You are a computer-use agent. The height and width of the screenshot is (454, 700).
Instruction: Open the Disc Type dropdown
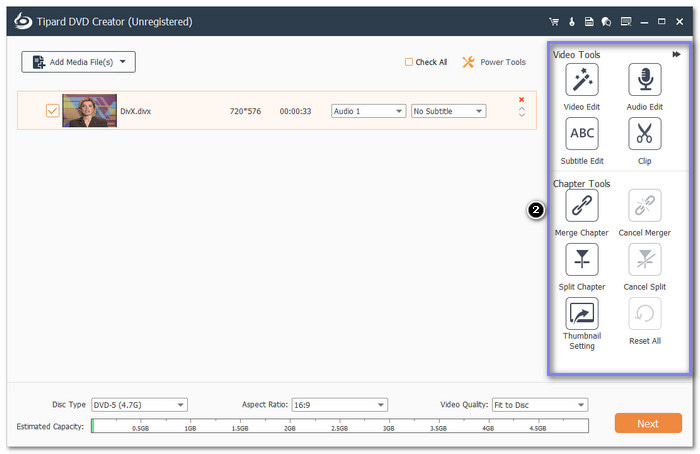[x=139, y=405]
